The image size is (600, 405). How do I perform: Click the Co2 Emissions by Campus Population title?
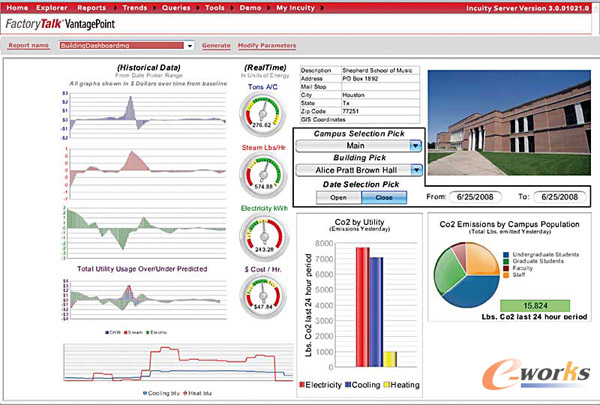[x=509, y=224]
